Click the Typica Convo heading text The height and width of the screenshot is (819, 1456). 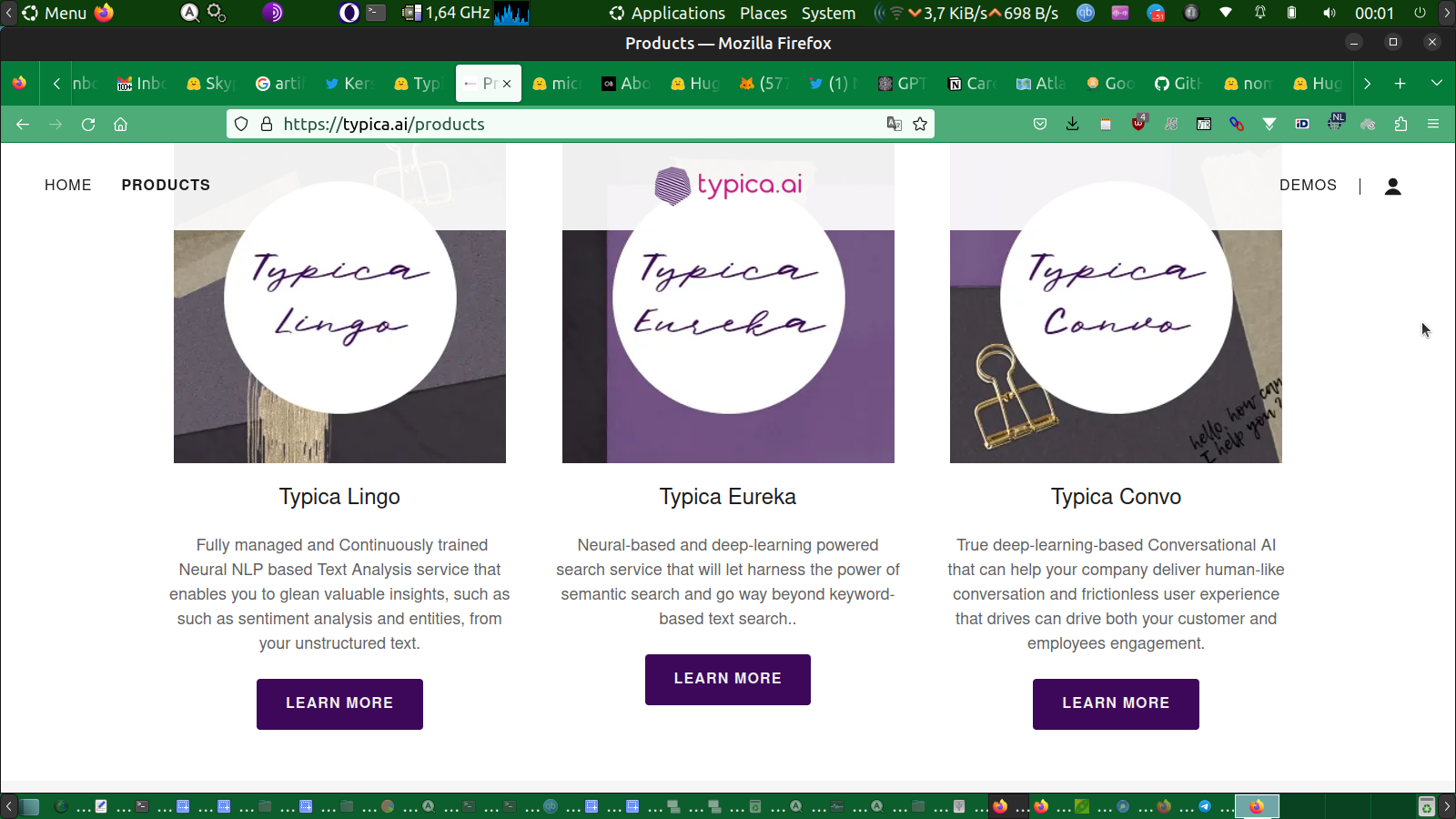[1116, 497]
